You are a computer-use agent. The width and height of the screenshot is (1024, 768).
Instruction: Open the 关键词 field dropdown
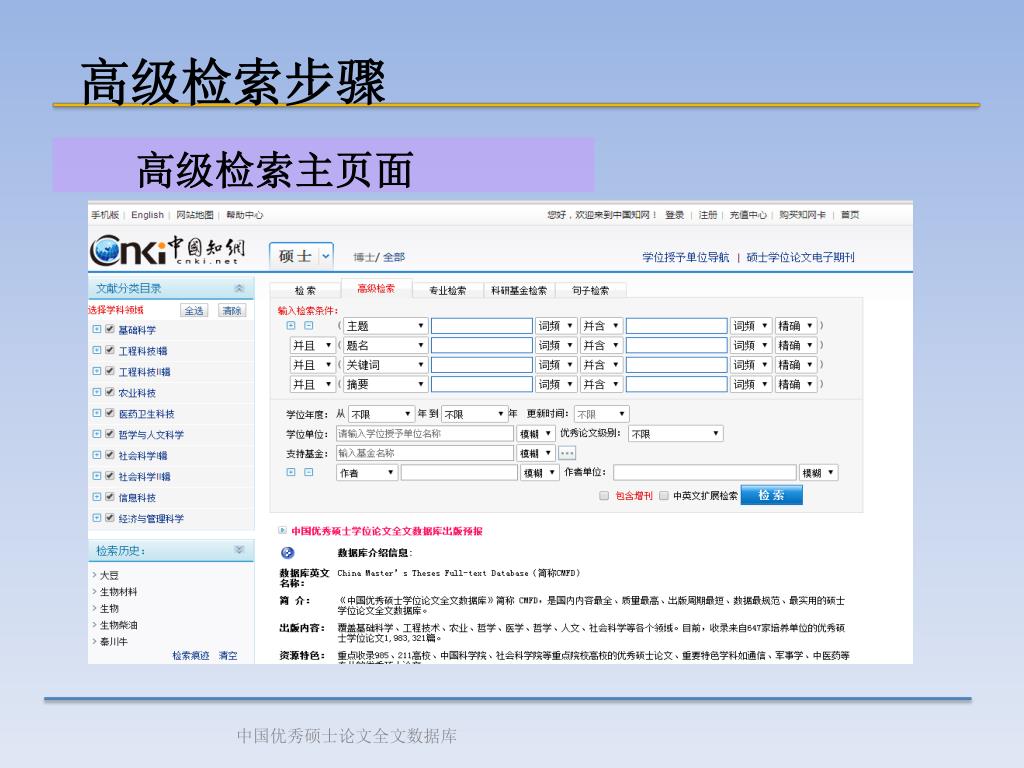point(385,364)
